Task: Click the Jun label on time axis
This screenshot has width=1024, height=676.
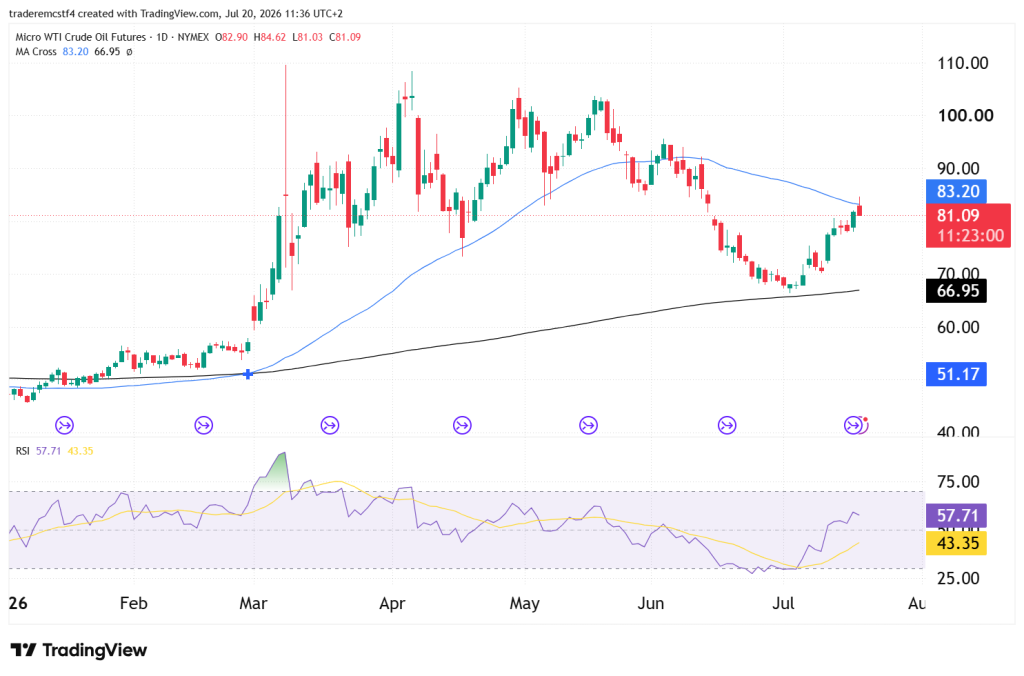Action: click(650, 603)
